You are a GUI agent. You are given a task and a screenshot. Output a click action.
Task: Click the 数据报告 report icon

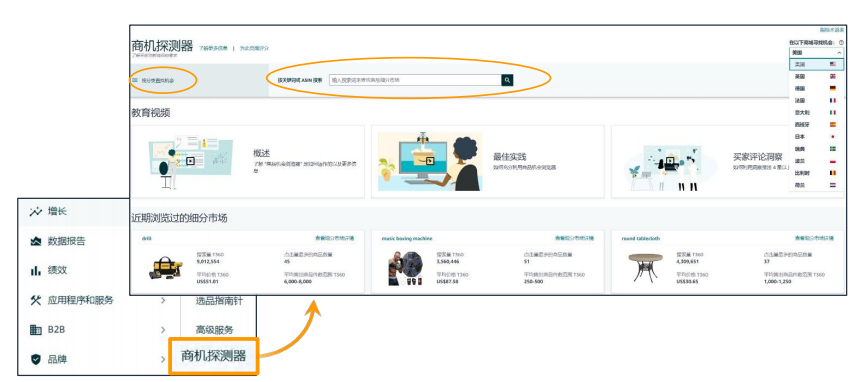[36, 241]
